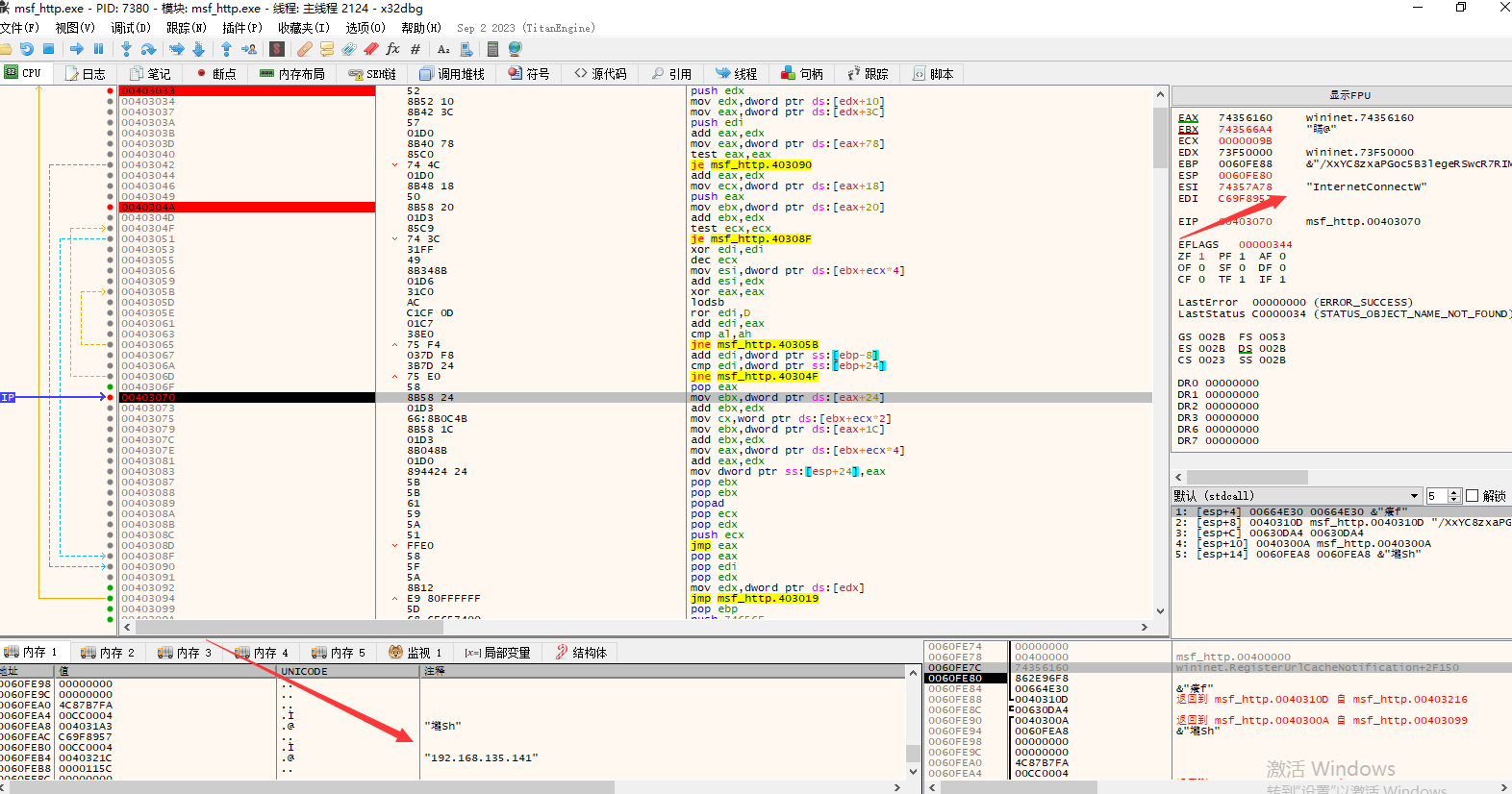1512x794 pixels.
Task: Open the 选项(O) menu
Action: pyautogui.click(x=365, y=28)
